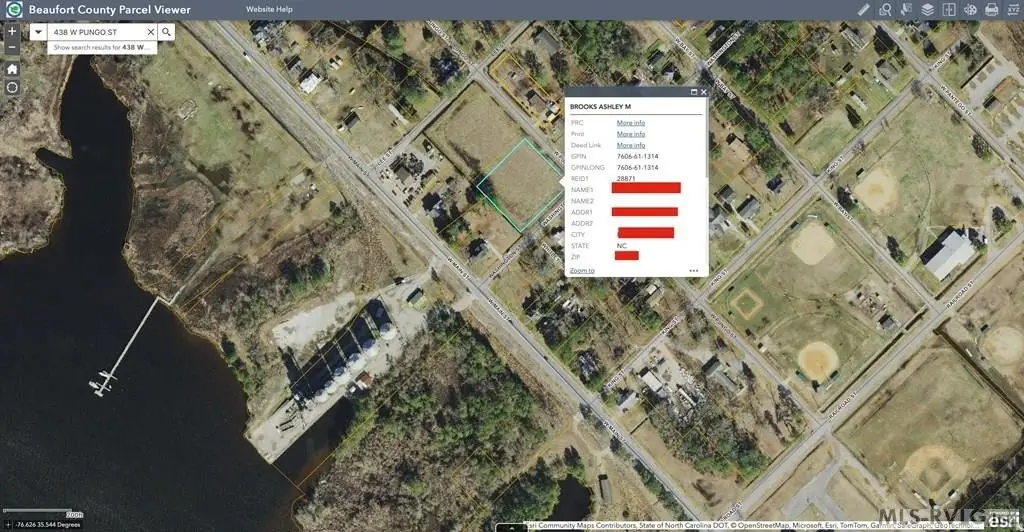This screenshot has width=1024, height=532.
Task: Open the XYZ coordinates tool
Action: coord(1012,9)
